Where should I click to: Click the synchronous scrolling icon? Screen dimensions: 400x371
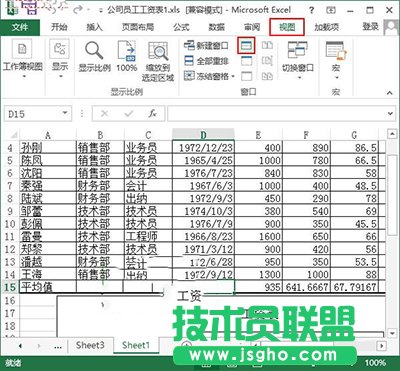[267, 61]
